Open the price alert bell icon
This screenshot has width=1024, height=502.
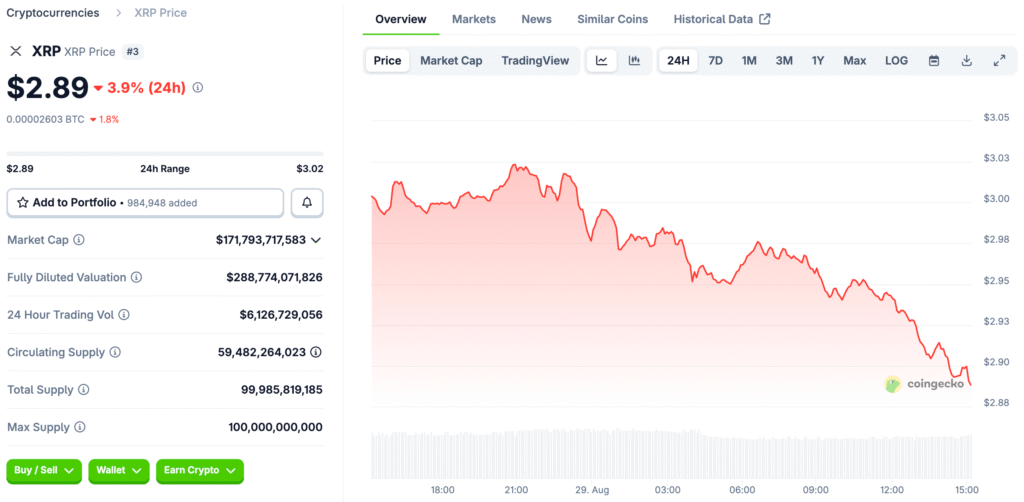(307, 202)
